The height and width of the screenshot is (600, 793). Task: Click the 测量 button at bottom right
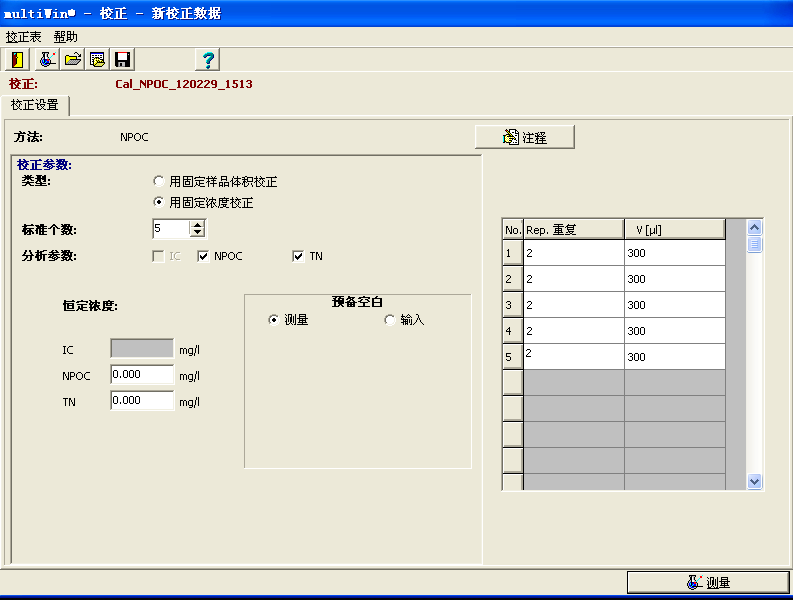click(708, 582)
